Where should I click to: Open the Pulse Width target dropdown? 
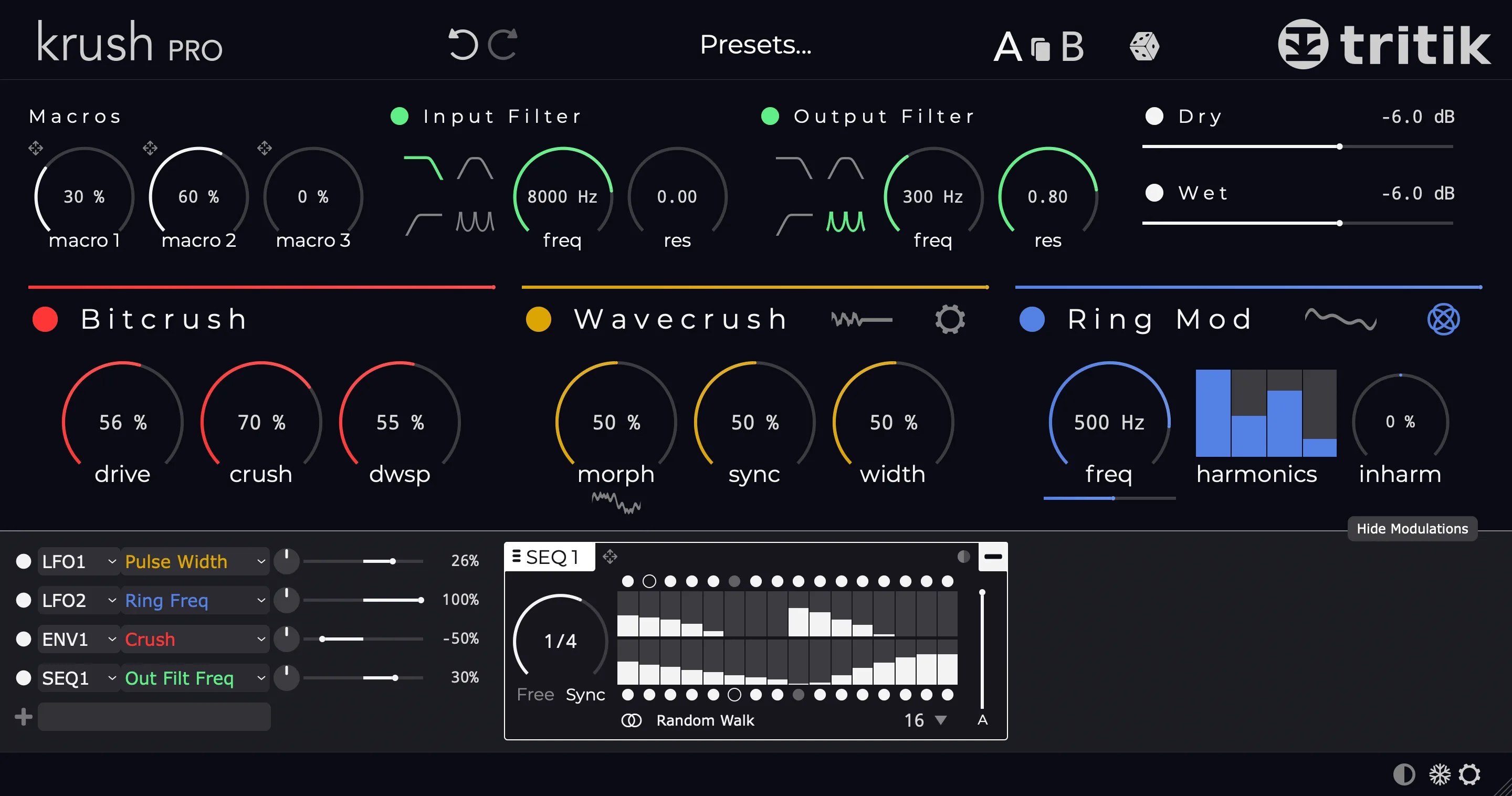[195, 562]
